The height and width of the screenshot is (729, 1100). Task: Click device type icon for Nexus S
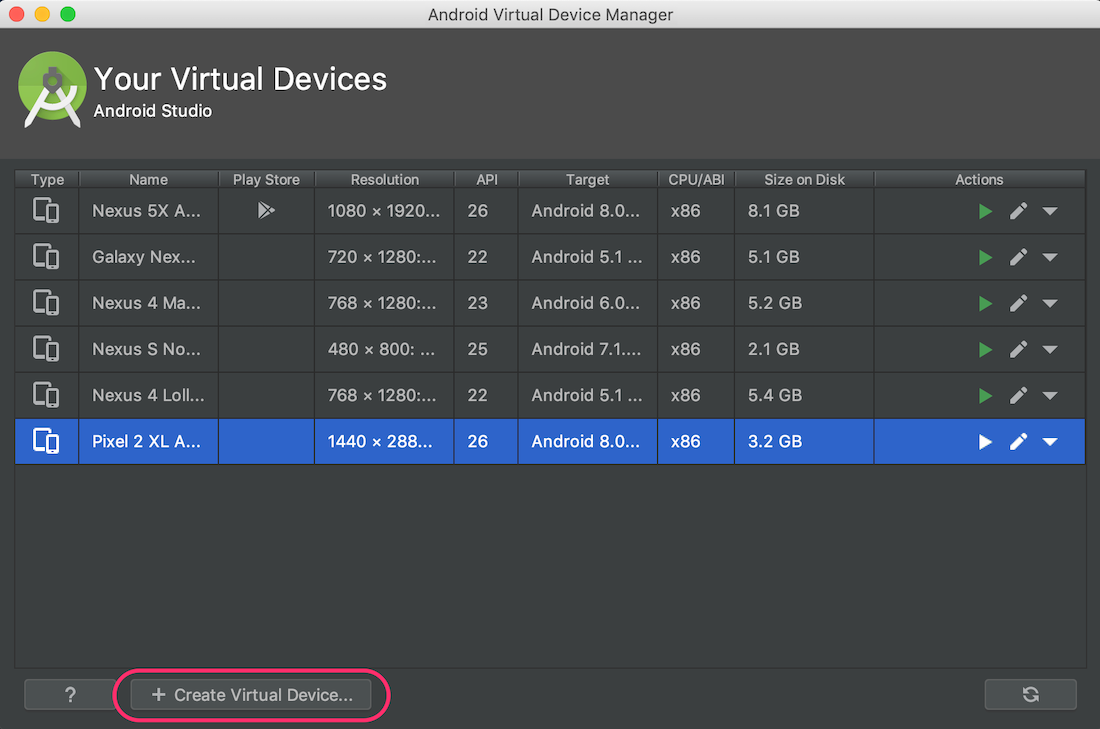click(46, 349)
